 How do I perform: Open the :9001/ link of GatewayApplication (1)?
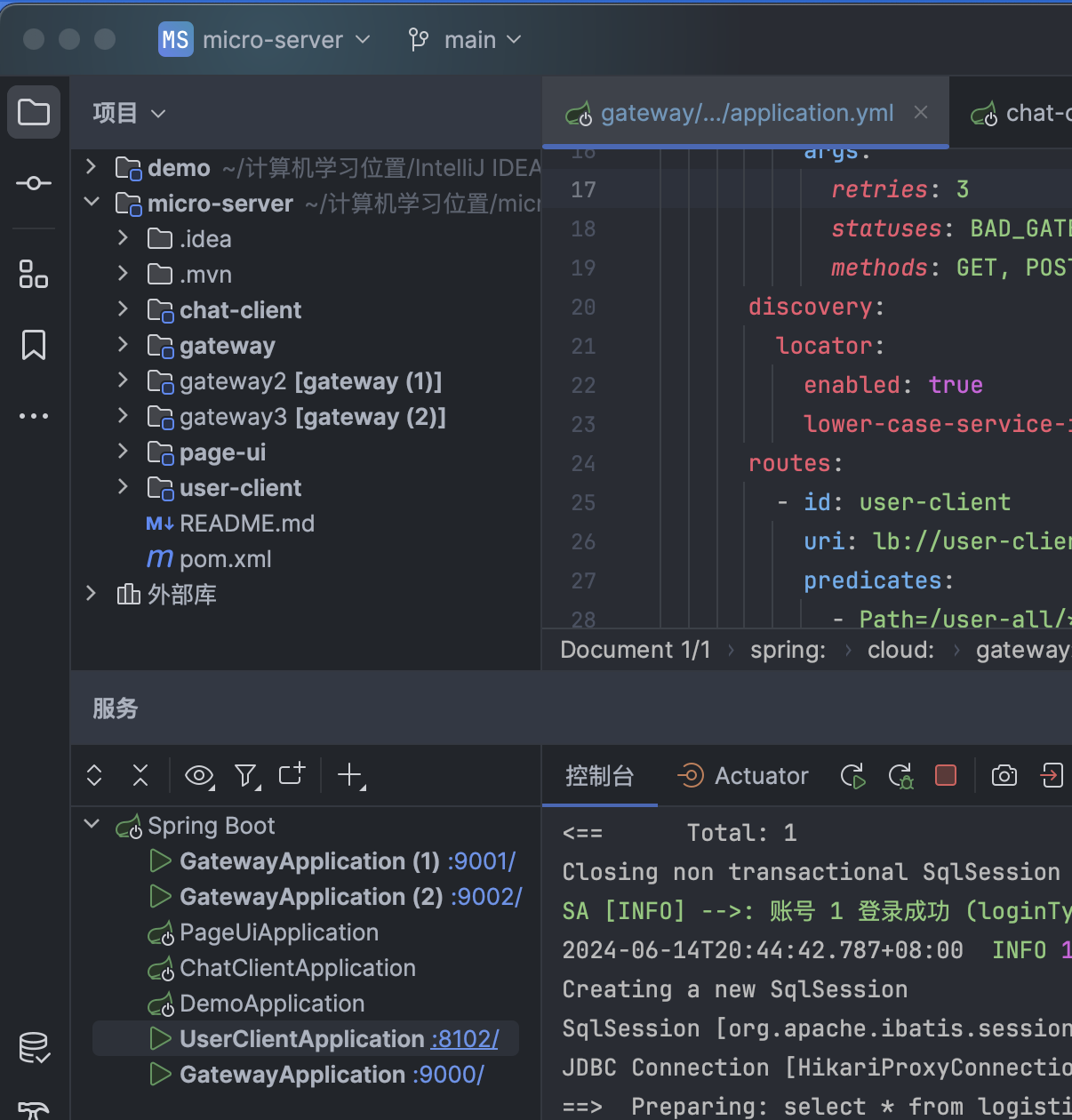pyautogui.click(x=482, y=861)
